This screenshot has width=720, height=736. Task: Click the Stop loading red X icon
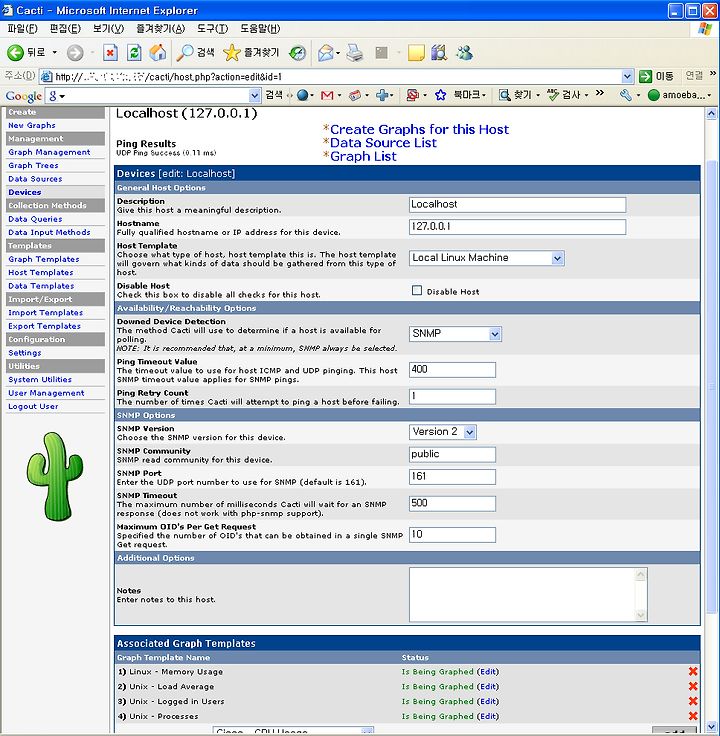[x=110, y=53]
